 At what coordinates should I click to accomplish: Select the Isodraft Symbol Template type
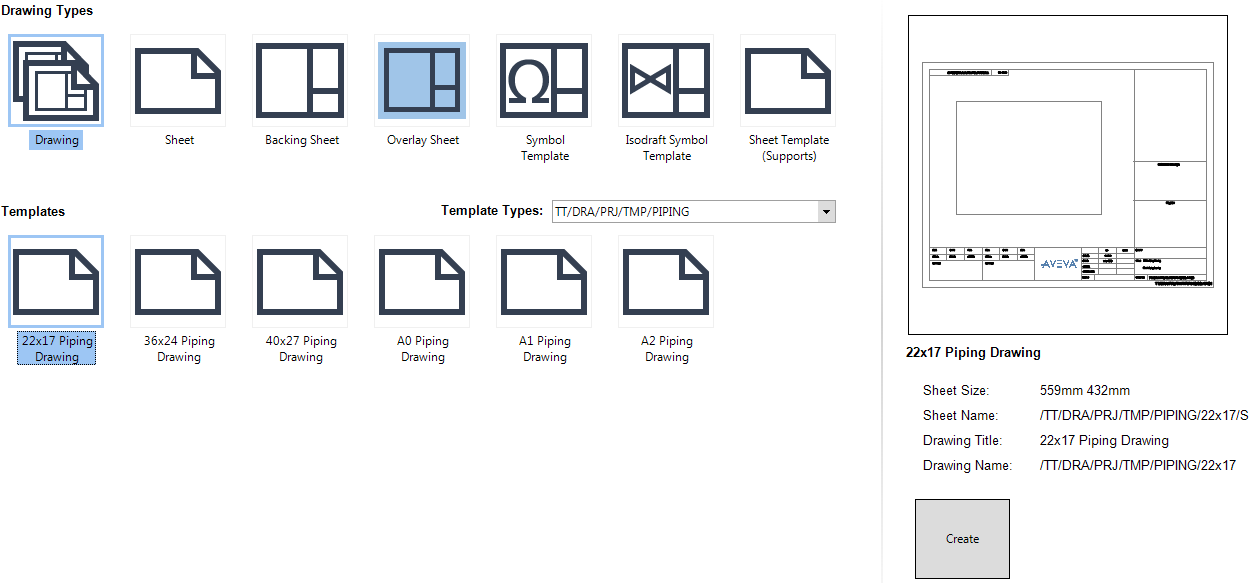point(666,81)
